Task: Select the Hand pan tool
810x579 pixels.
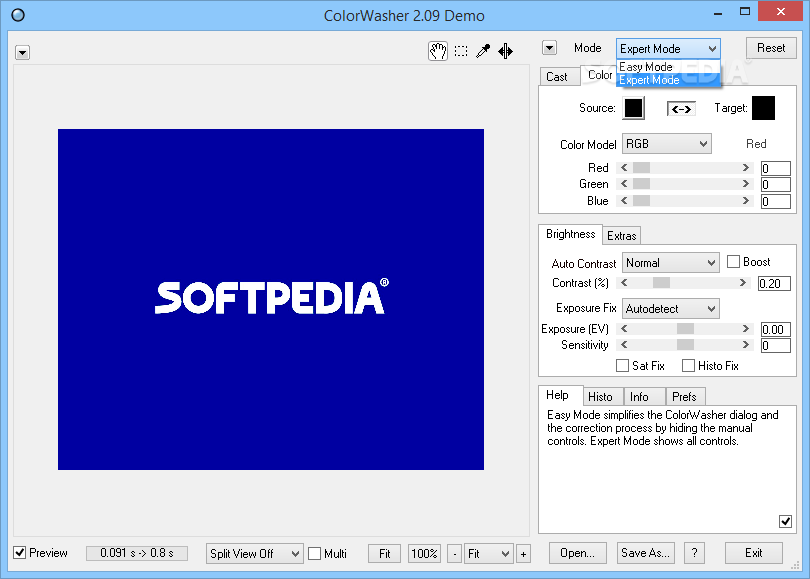Action: 438,51
